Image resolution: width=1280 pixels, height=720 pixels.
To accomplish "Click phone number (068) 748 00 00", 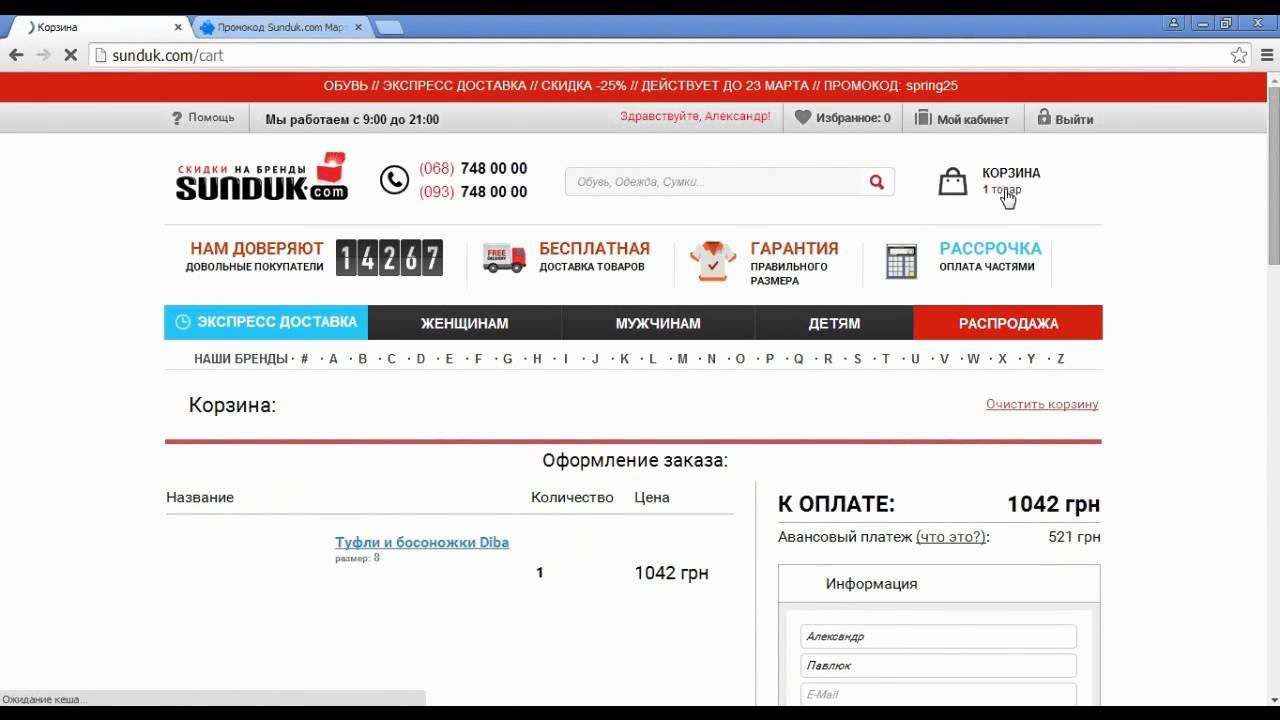I will (473, 168).
